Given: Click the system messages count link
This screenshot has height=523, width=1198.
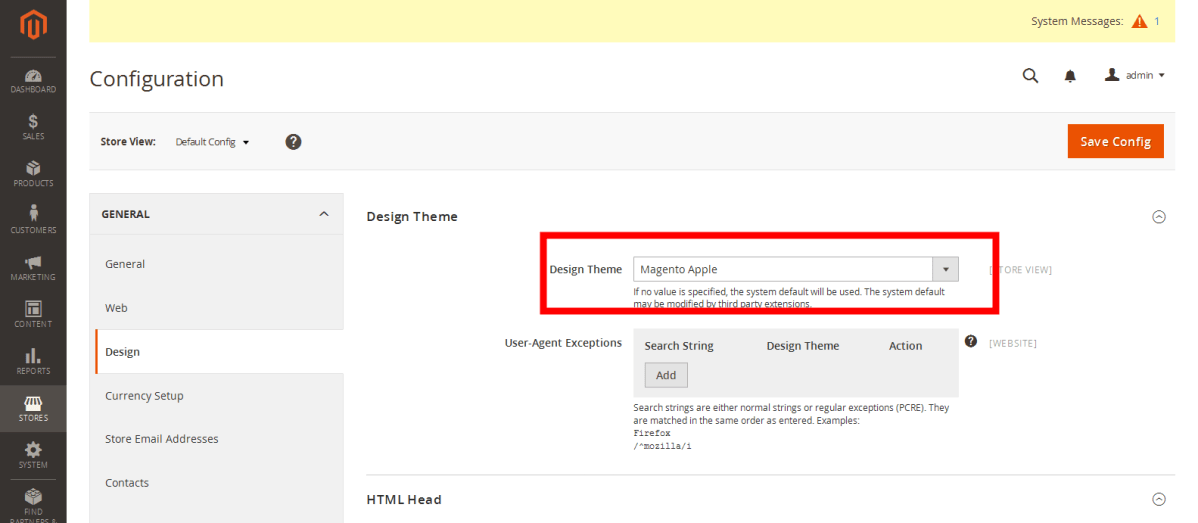Looking at the screenshot, I should click(x=1157, y=21).
